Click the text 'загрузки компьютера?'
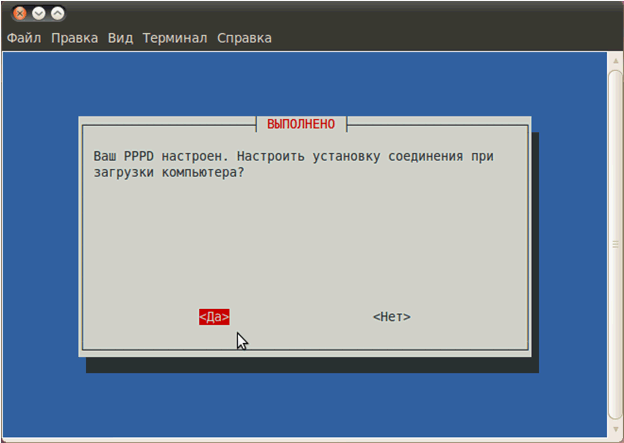The image size is (624, 443). click(x=169, y=173)
